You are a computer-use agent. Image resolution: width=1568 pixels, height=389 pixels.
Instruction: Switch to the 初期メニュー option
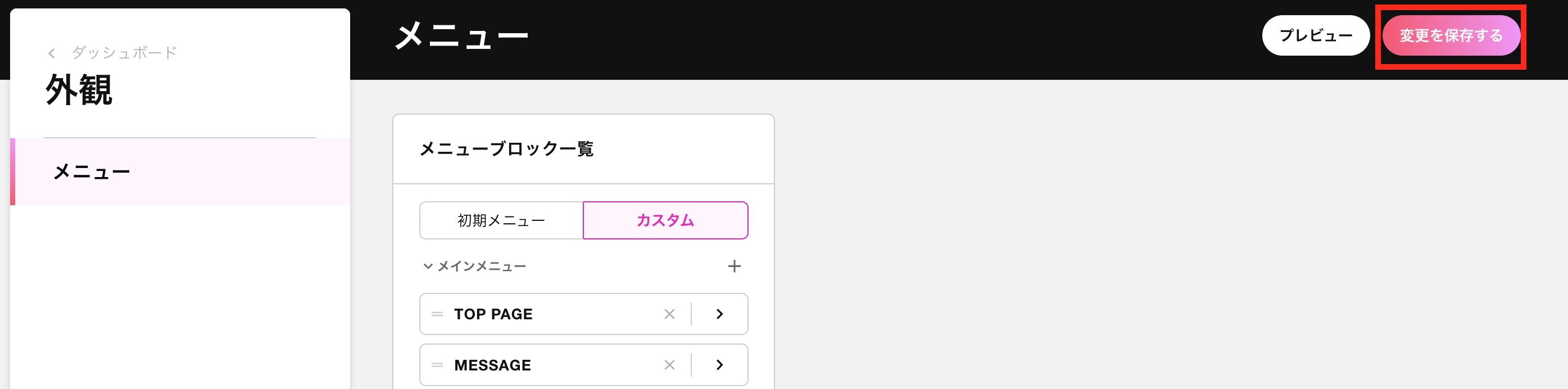pos(501,220)
